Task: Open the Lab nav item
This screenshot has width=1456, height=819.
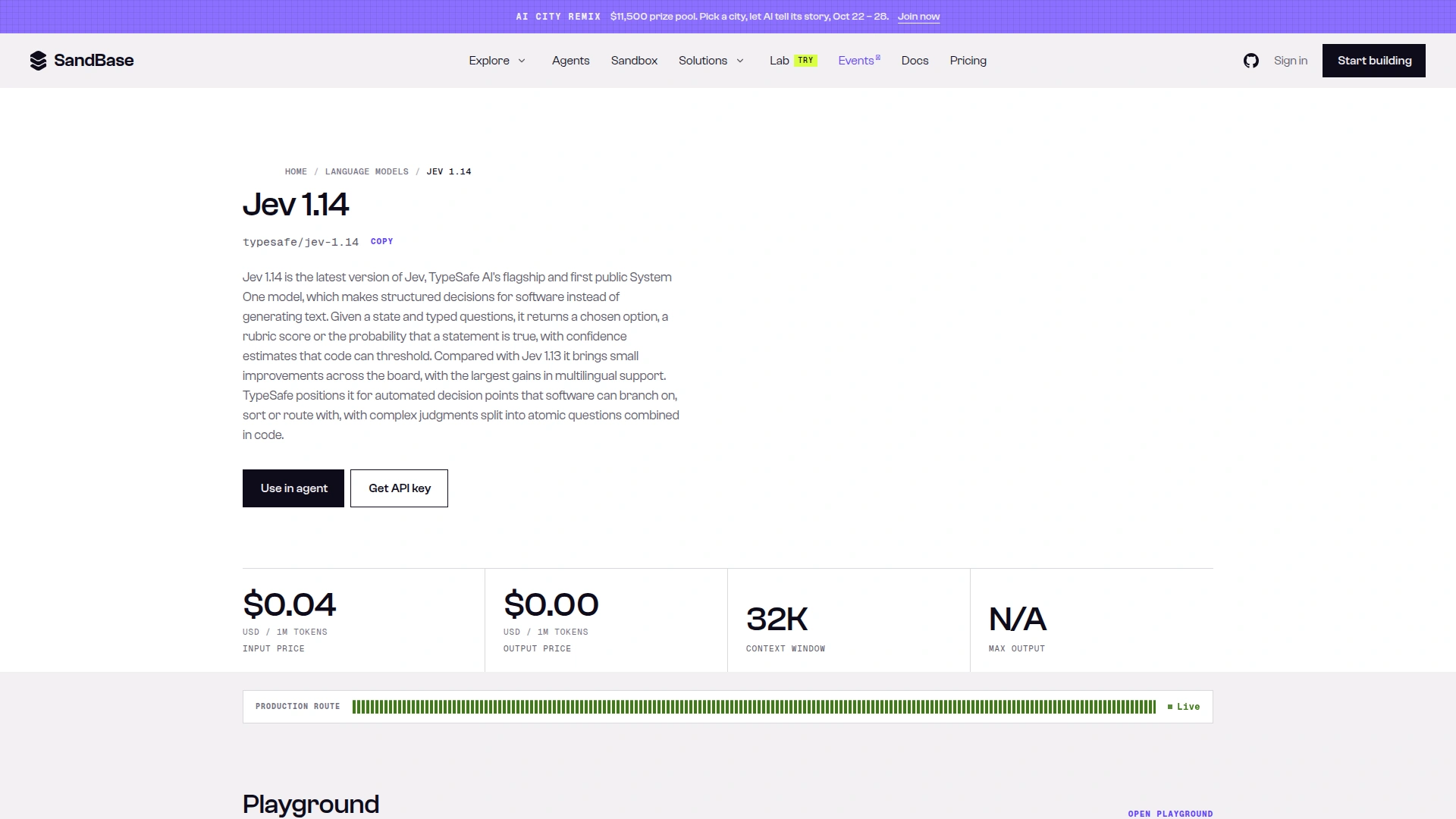Action: [x=780, y=61]
